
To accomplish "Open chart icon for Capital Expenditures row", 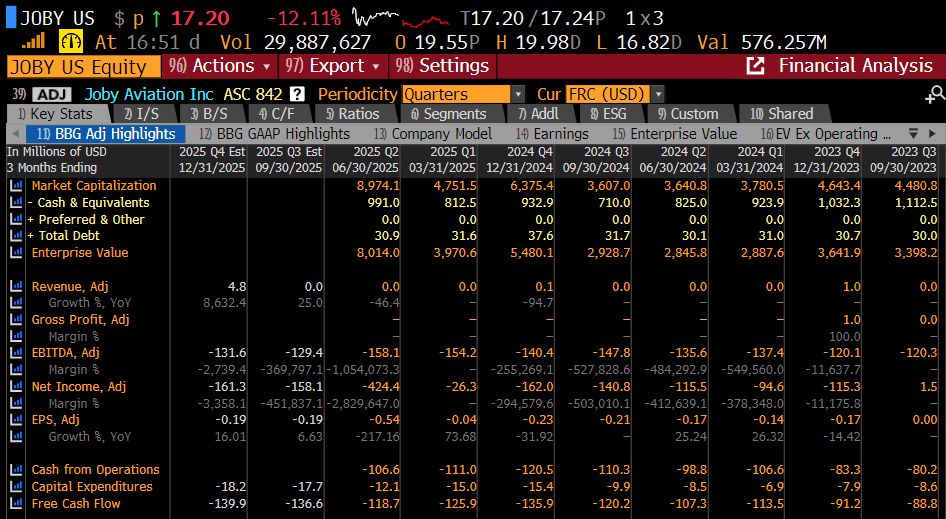I will 16,486.
